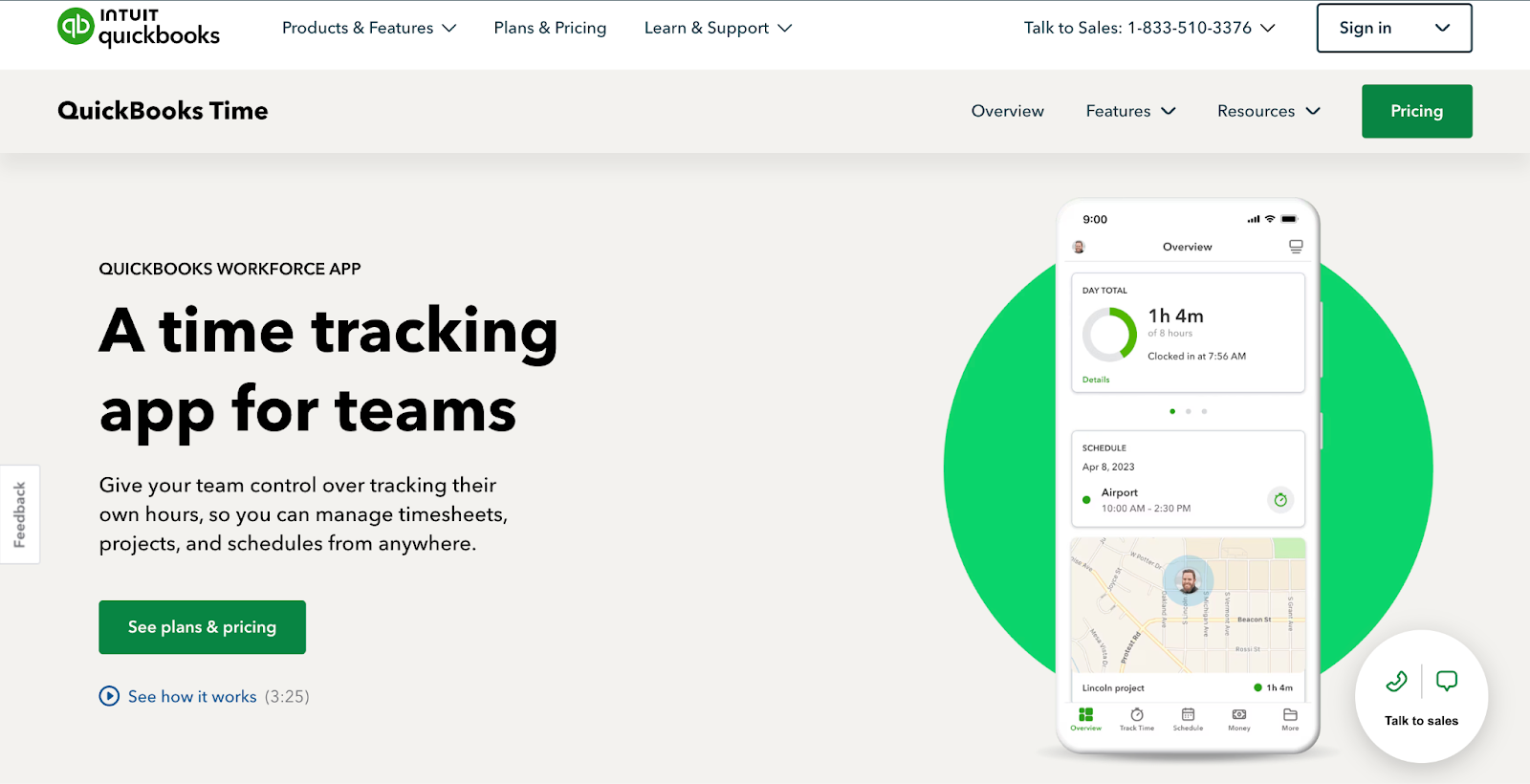The image size is (1530, 784).
Task: Tap the Overview tab icon in phone app
Action: pyautogui.click(x=1085, y=719)
